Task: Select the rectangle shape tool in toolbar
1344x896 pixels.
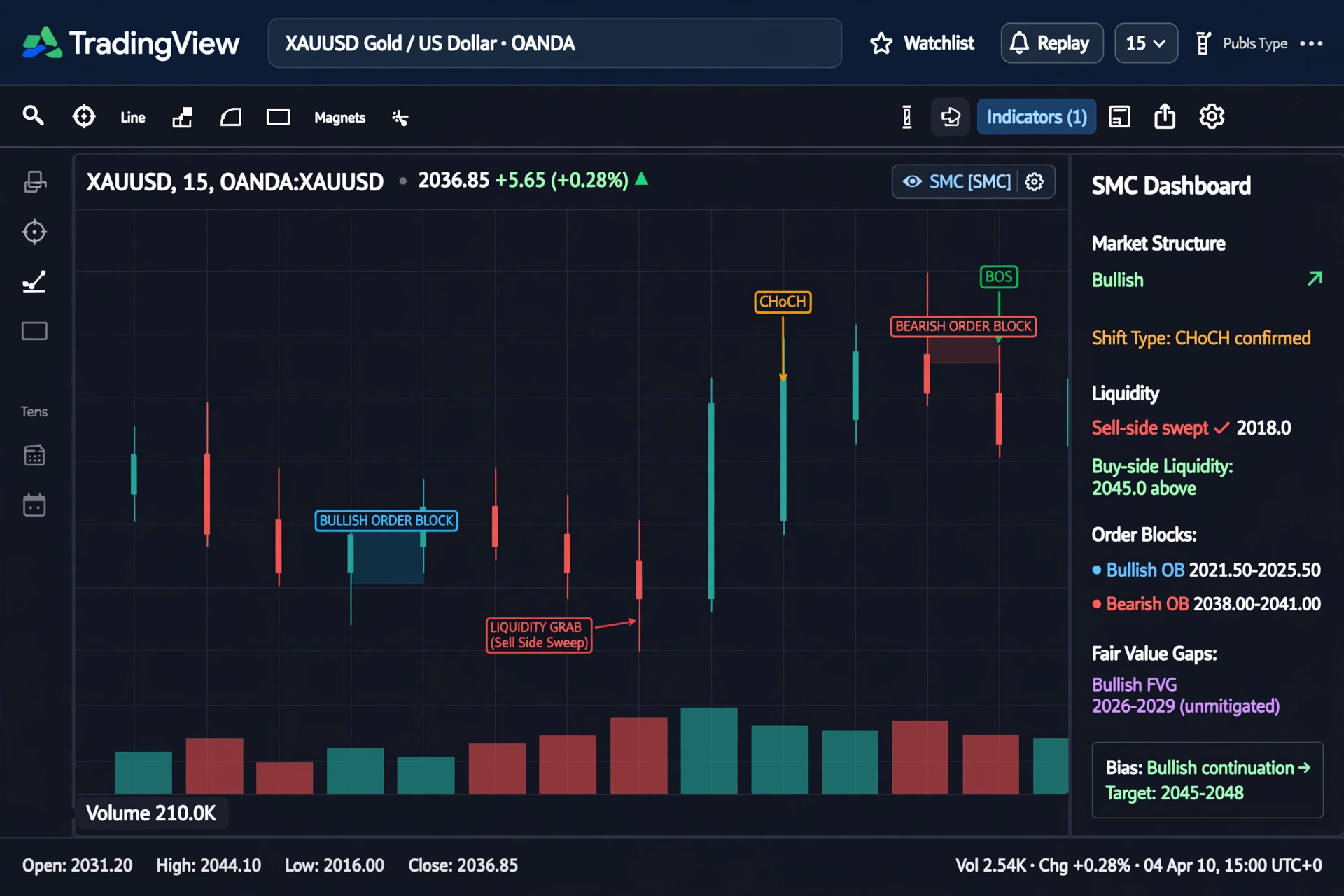Action: (x=278, y=116)
